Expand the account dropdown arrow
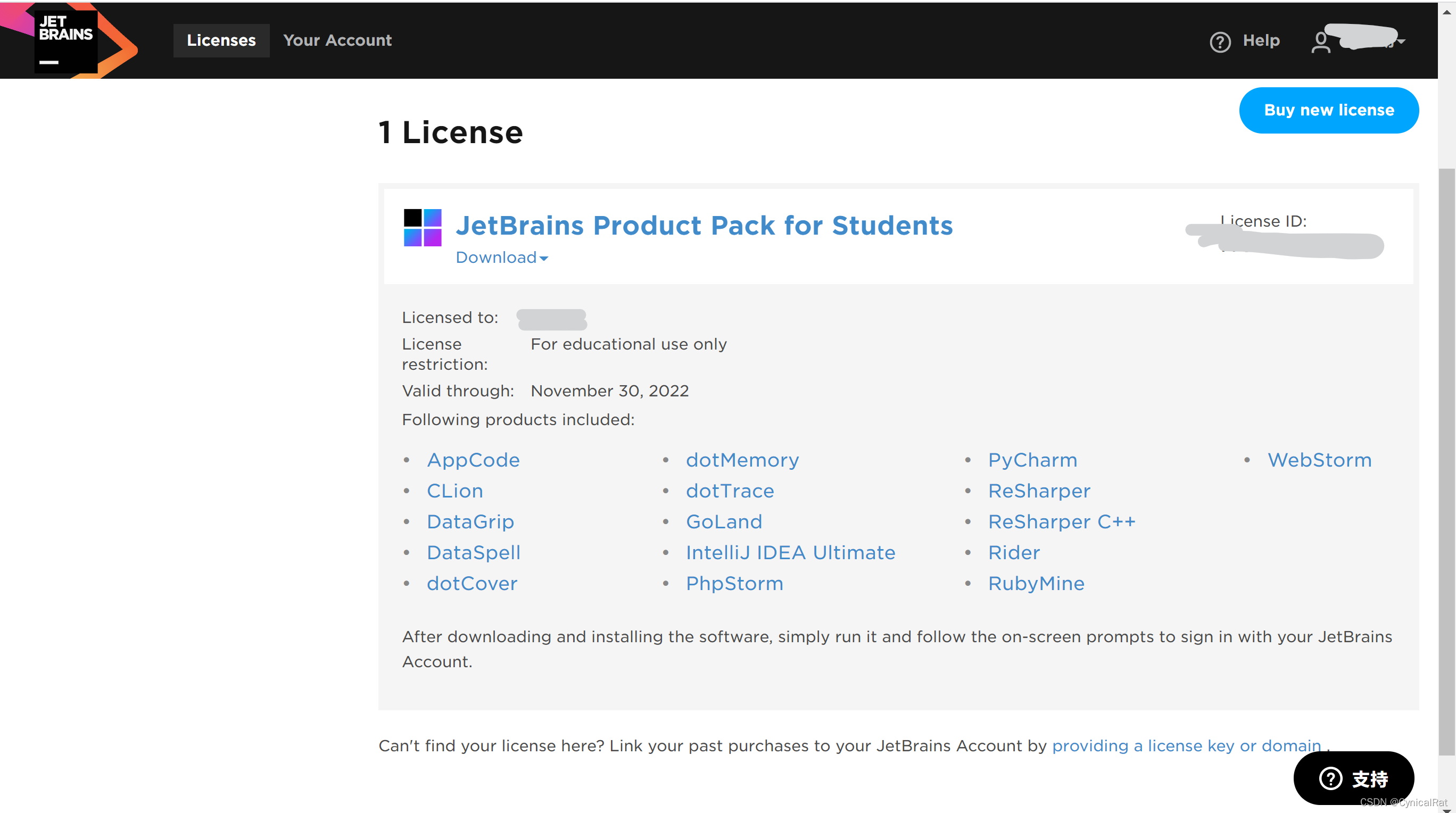Image resolution: width=1456 pixels, height=813 pixels. point(1401,42)
